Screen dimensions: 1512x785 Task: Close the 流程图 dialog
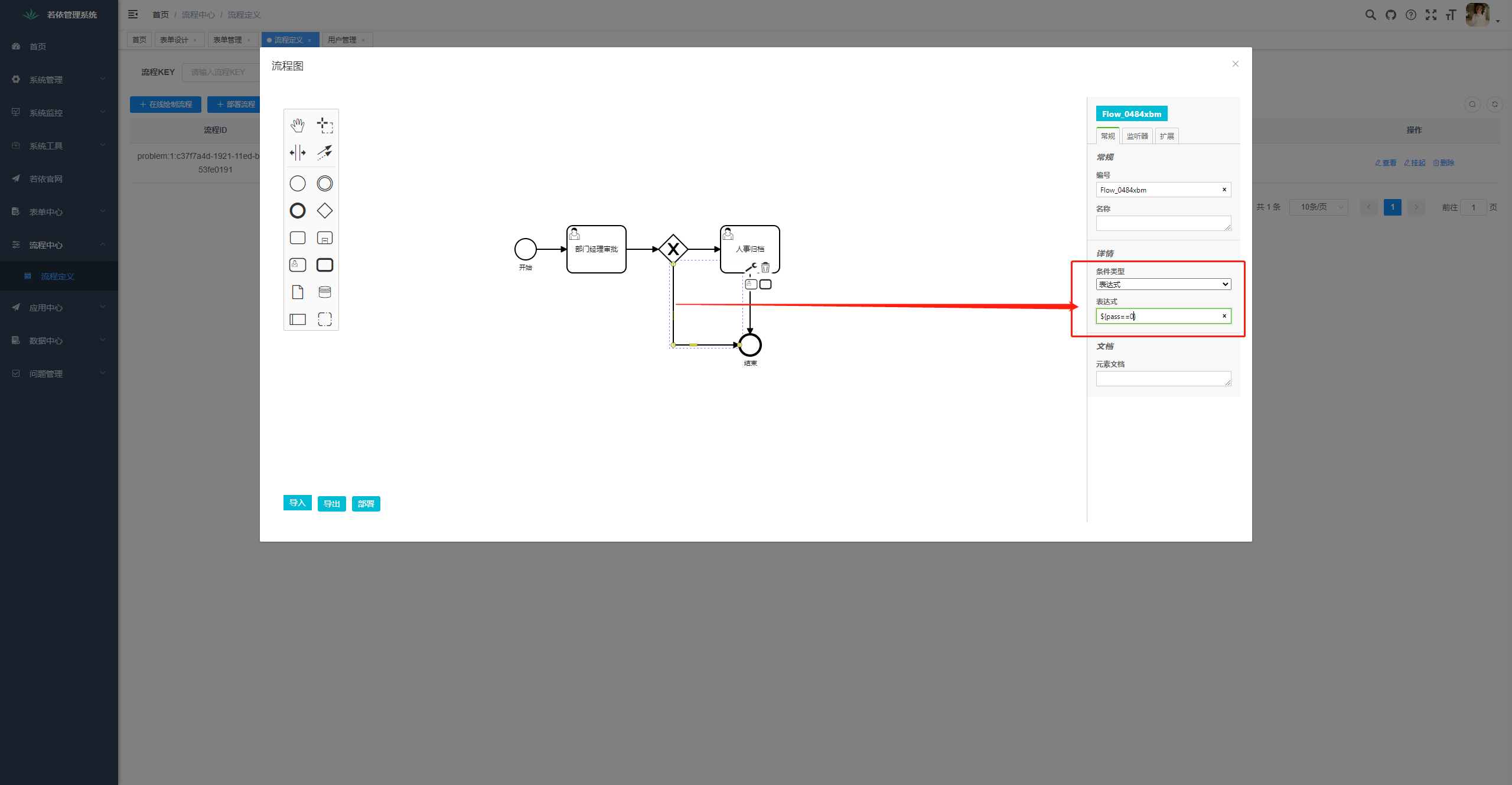pos(1236,64)
